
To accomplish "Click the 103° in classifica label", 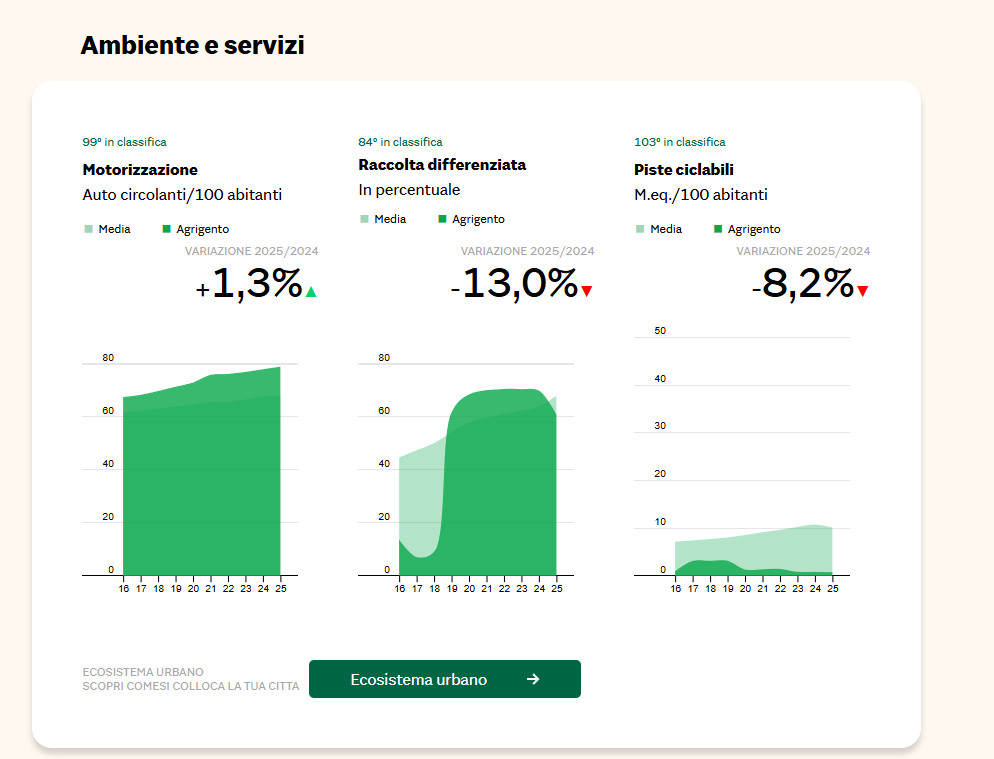I will (x=680, y=142).
